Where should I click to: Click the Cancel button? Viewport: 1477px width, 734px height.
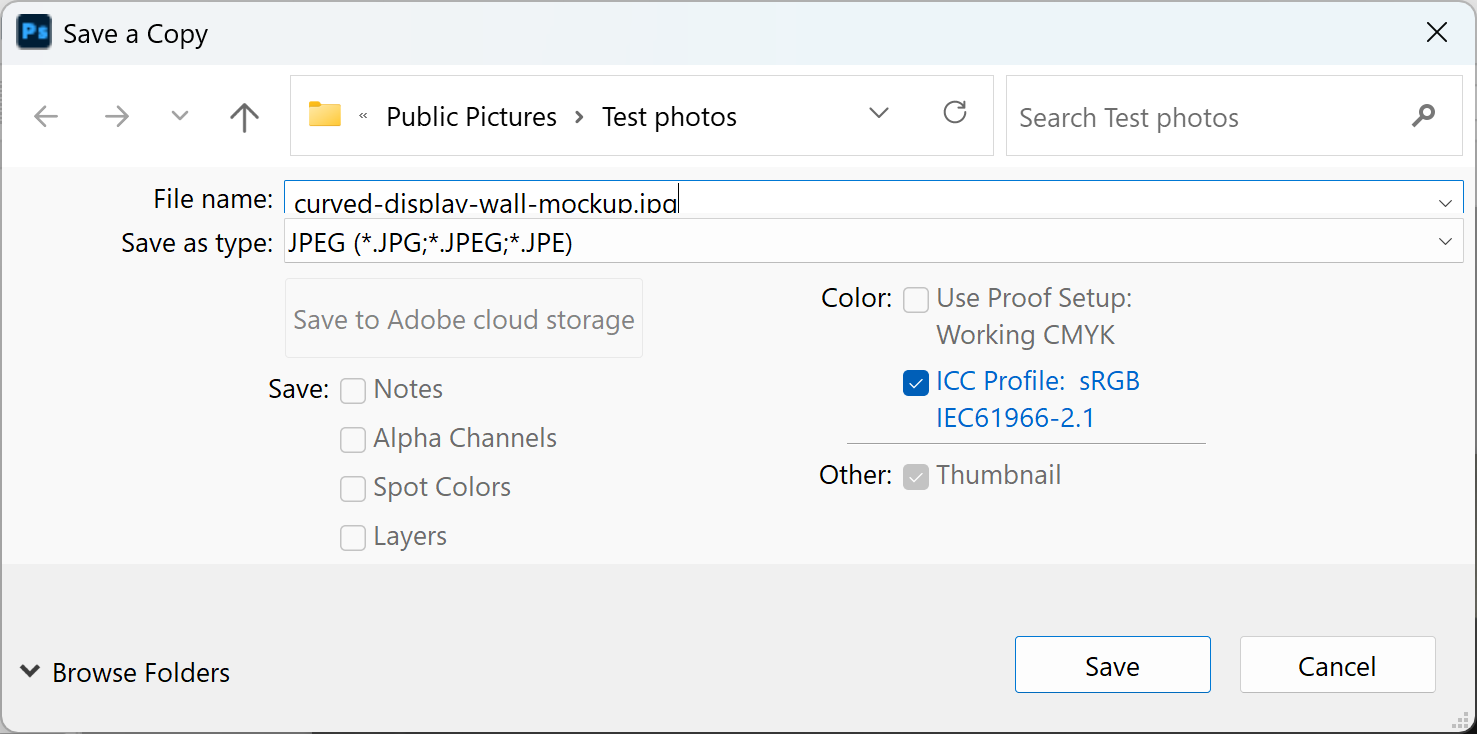[1337, 665]
